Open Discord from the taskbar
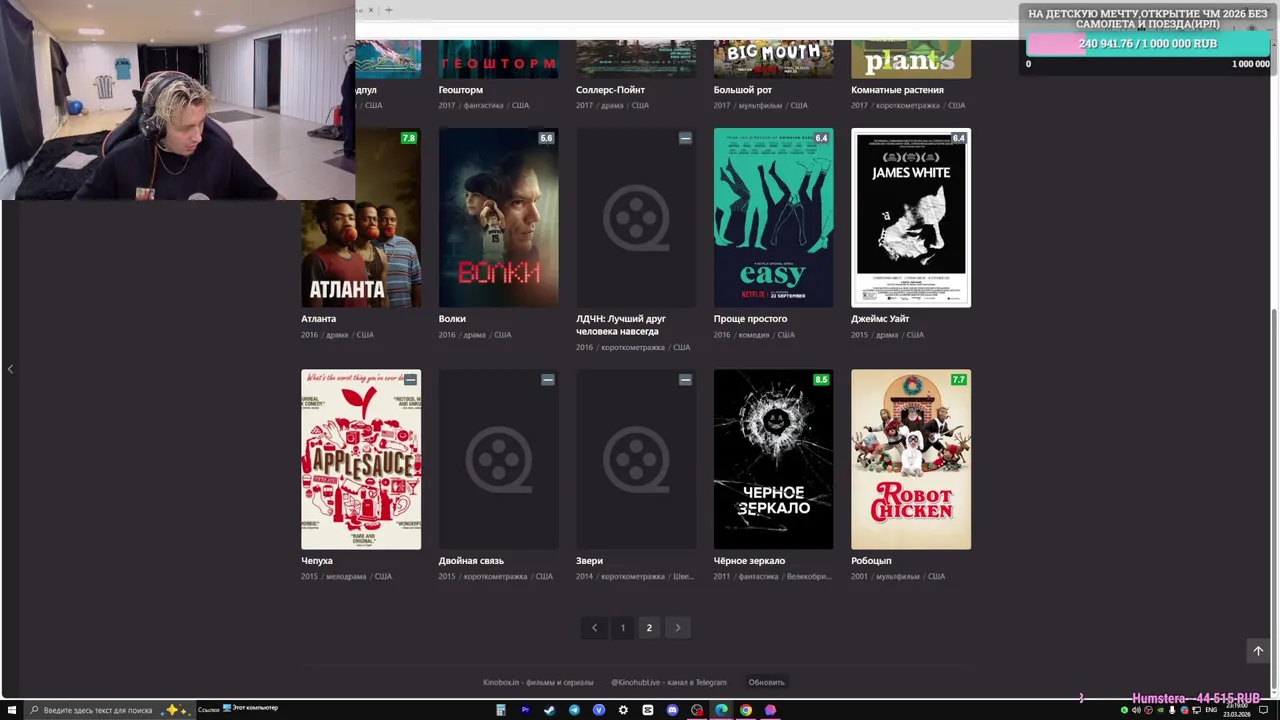Image resolution: width=1280 pixels, height=720 pixels. pos(672,710)
